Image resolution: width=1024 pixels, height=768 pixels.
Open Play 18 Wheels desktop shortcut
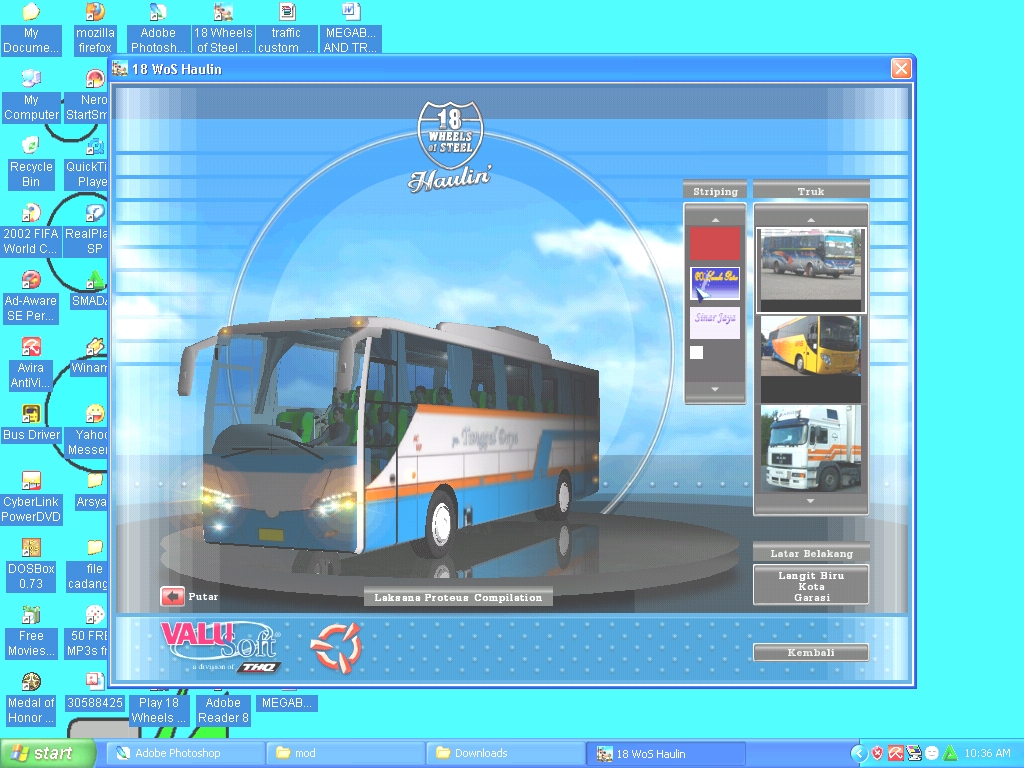[158, 708]
